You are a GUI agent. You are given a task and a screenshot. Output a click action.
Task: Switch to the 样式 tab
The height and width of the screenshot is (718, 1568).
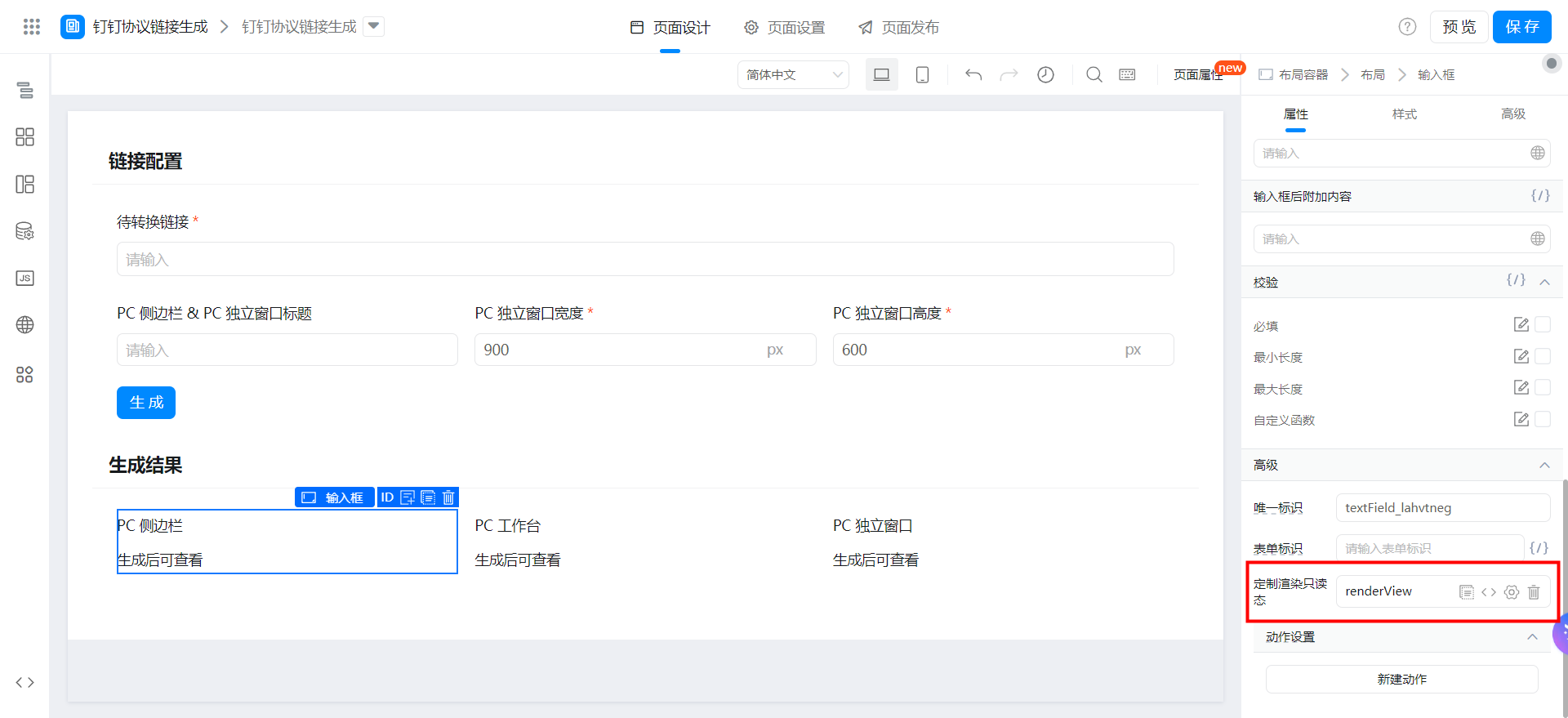tap(1404, 114)
